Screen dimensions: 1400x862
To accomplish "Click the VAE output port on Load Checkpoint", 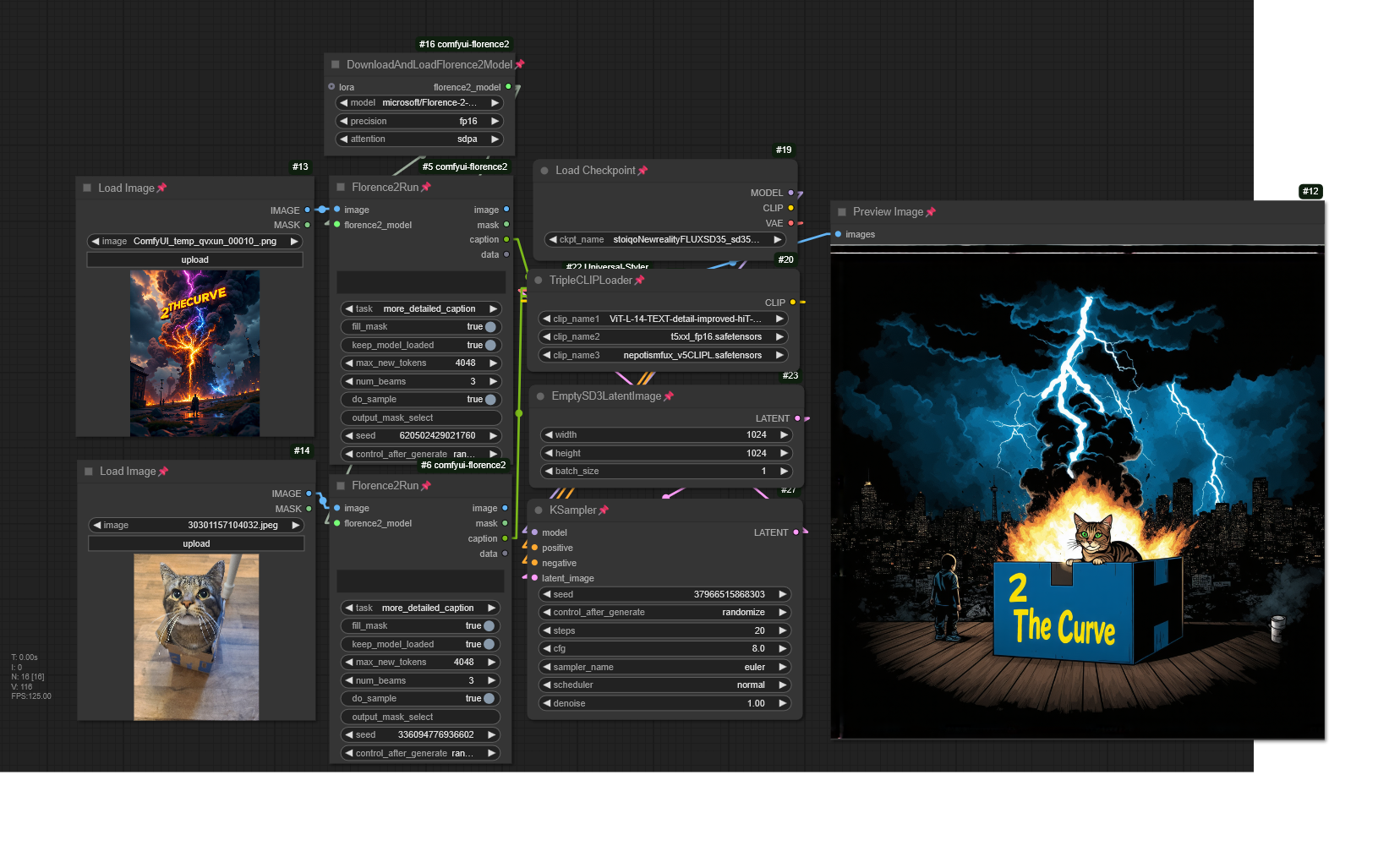I will [x=791, y=223].
